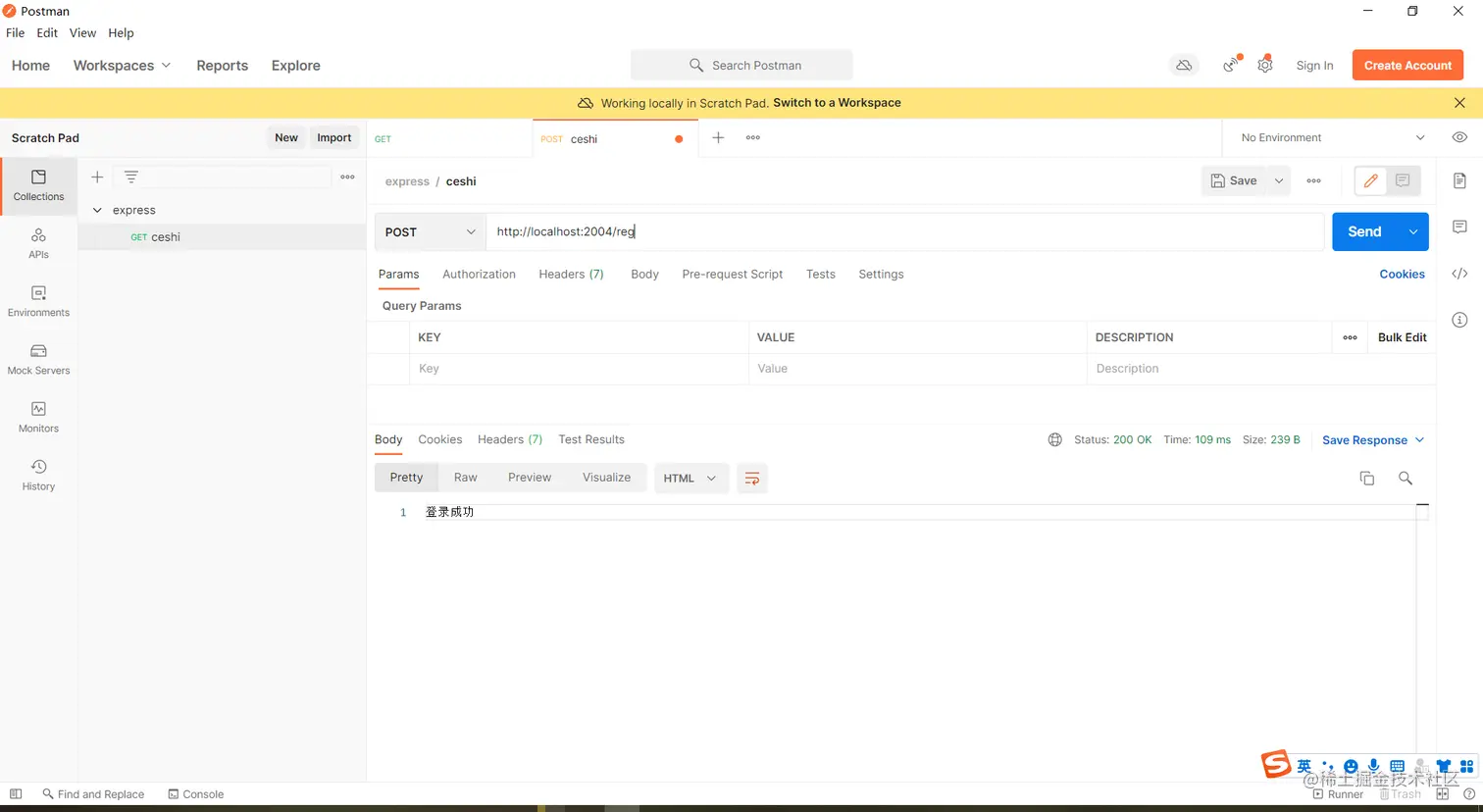Viewport: 1483px width, 812px height.
Task: Switch to comment mode icon
Action: (1403, 180)
